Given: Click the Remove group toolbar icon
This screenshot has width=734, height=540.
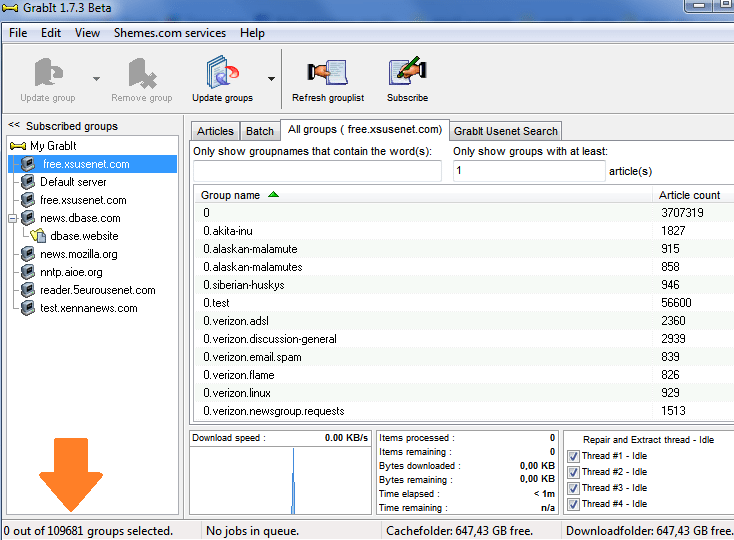Looking at the screenshot, I should click(x=142, y=73).
